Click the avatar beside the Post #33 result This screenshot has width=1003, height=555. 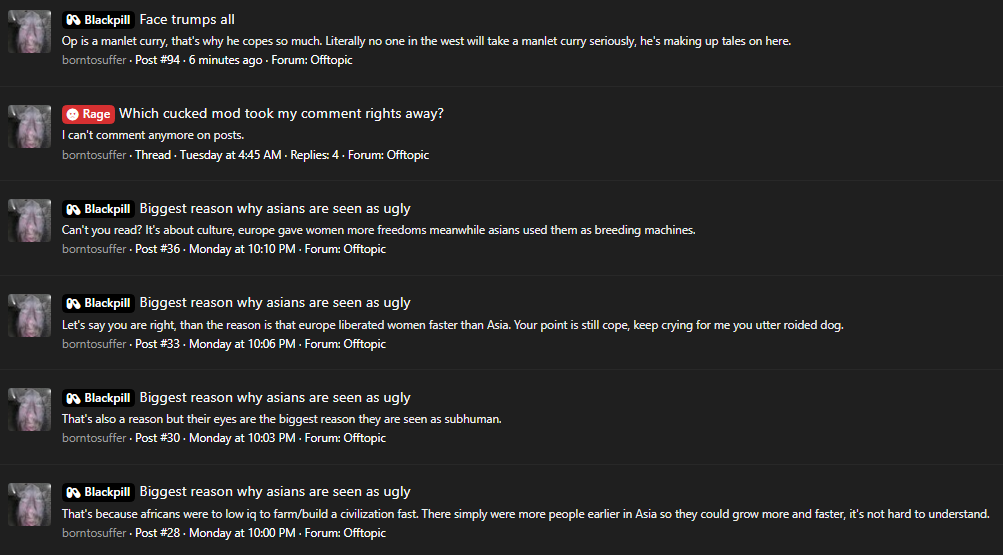point(29,316)
